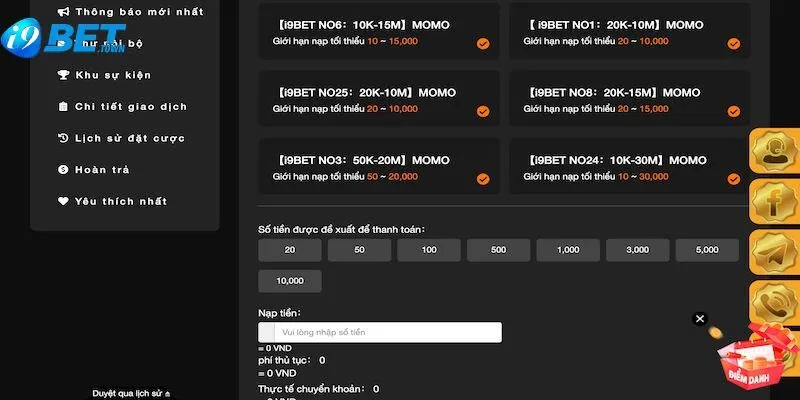Click the trophy icon beside Khu sự kiện
The image size is (800, 400).
tap(64, 75)
